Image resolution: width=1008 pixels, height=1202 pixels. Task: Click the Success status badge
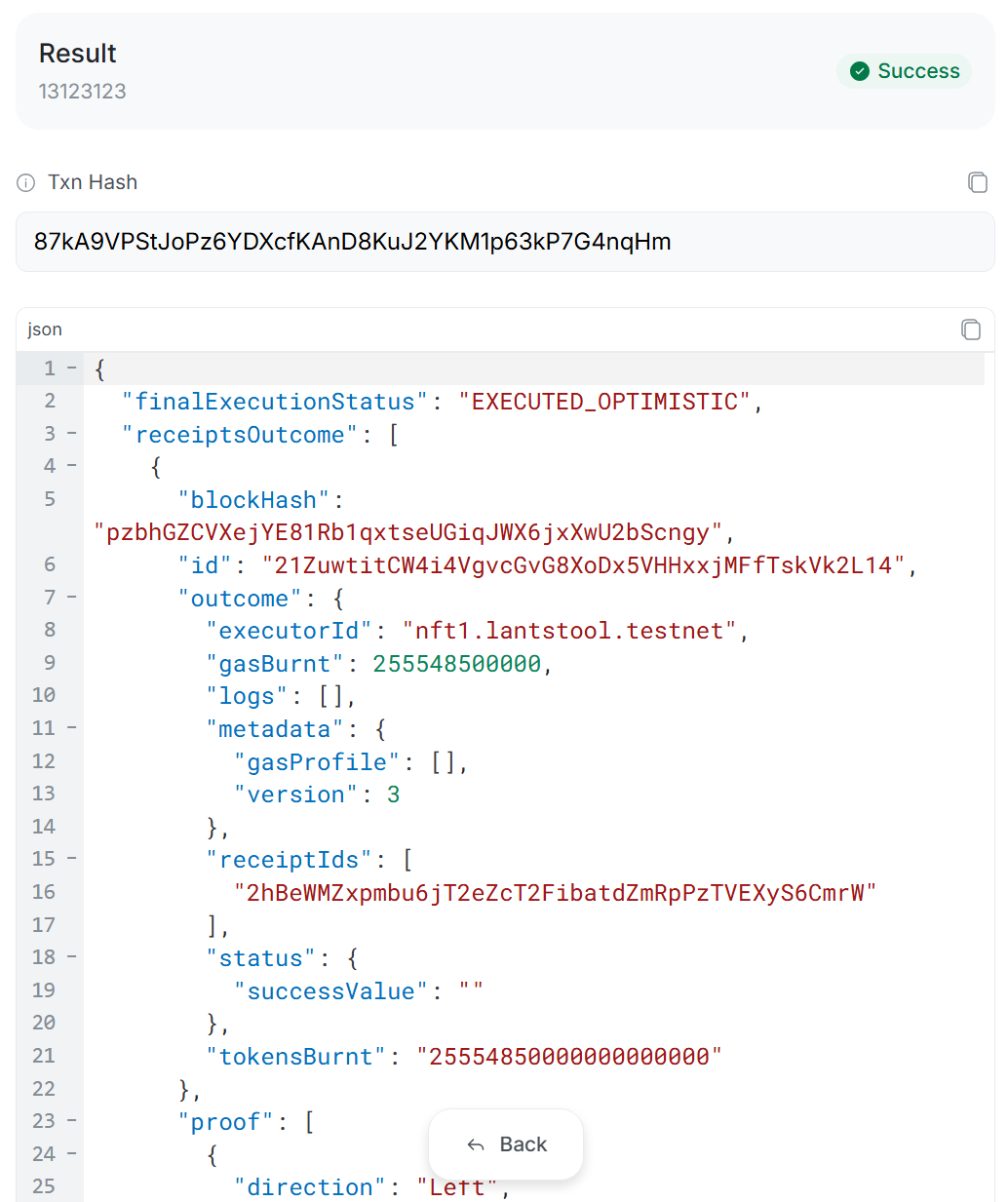coord(904,71)
